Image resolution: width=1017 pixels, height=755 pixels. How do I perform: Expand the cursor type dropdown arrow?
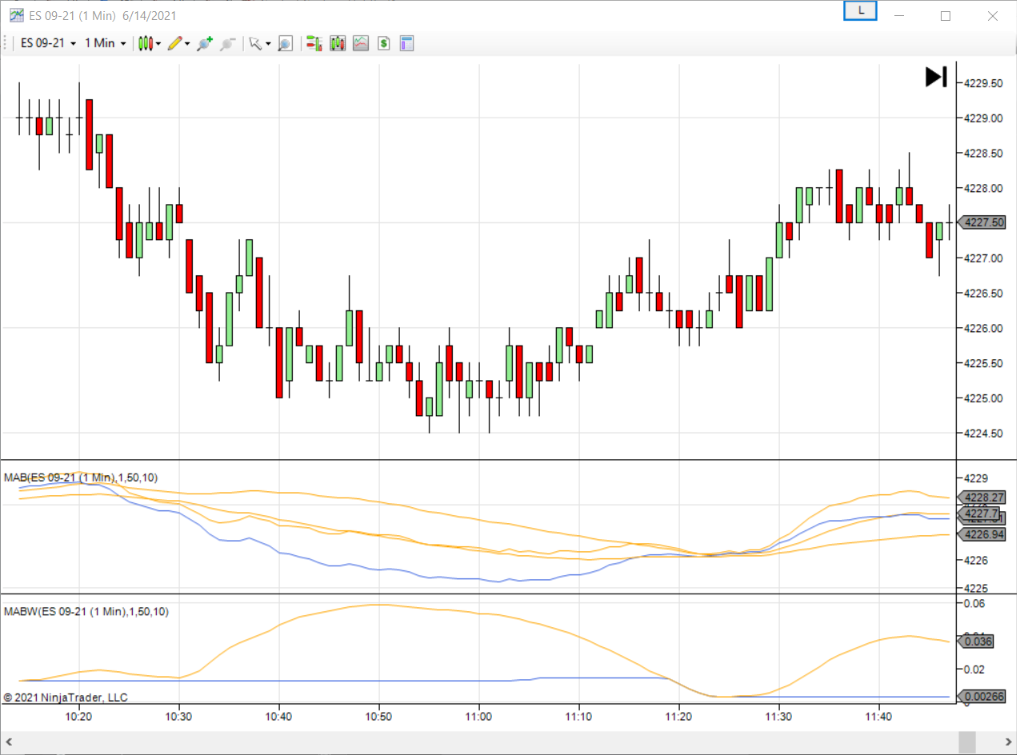tap(268, 43)
